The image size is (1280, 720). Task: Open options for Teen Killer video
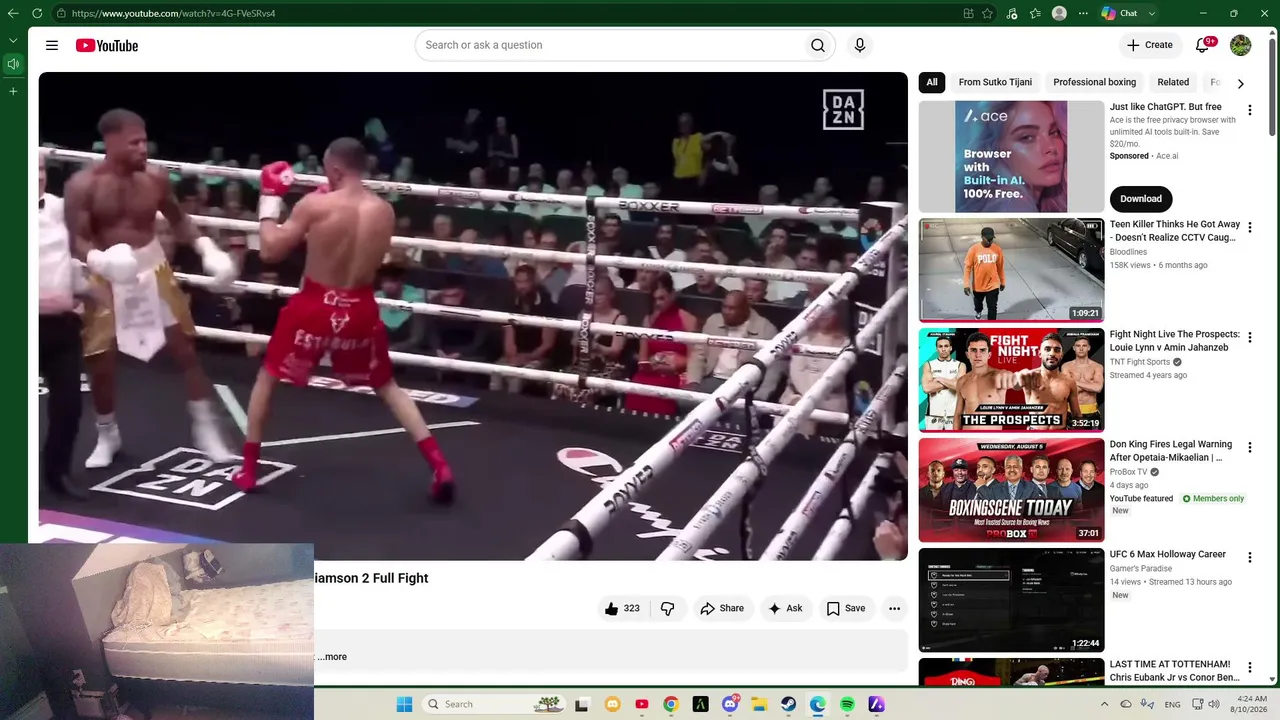tap(1249, 227)
